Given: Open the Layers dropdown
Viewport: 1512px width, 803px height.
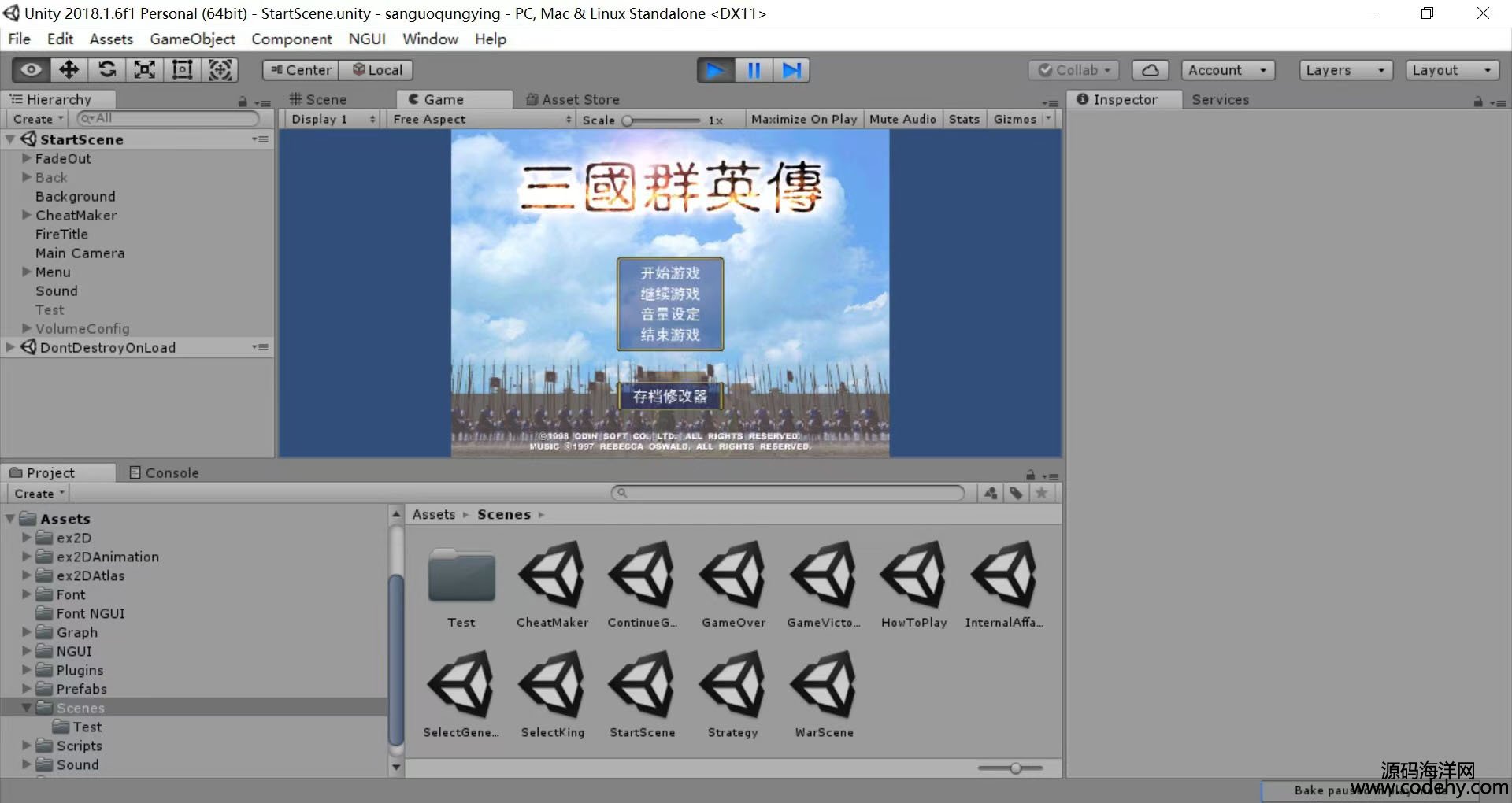Looking at the screenshot, I should [1345, 70].
